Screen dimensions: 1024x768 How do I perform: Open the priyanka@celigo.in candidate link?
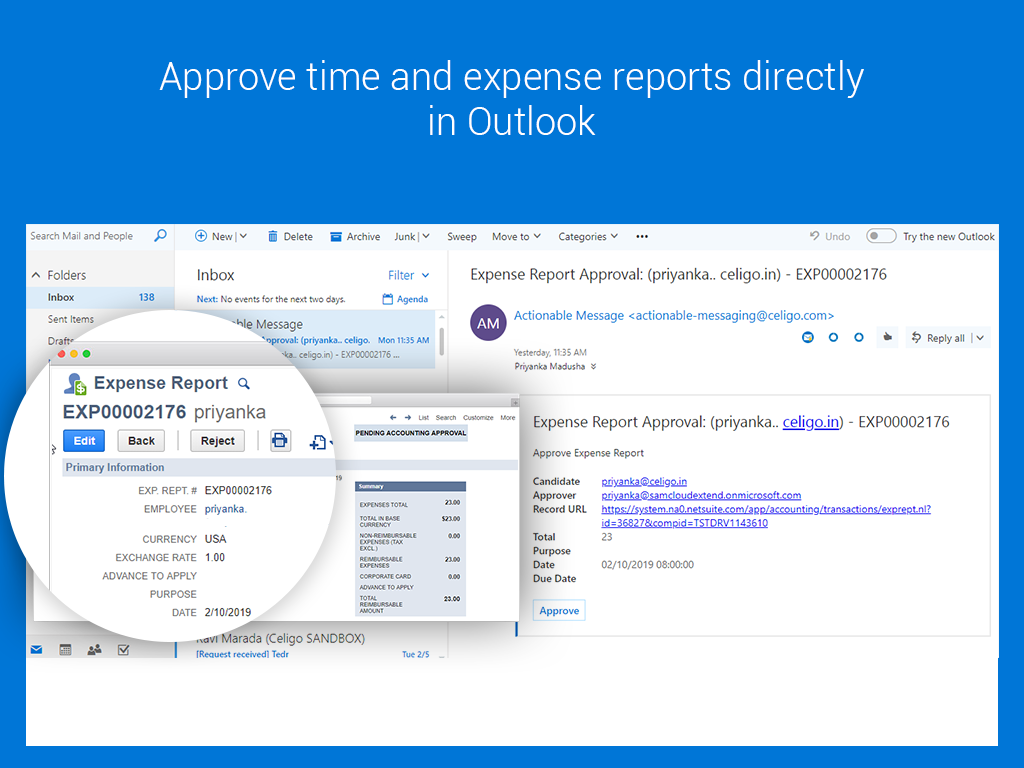[x=644, y=481]
